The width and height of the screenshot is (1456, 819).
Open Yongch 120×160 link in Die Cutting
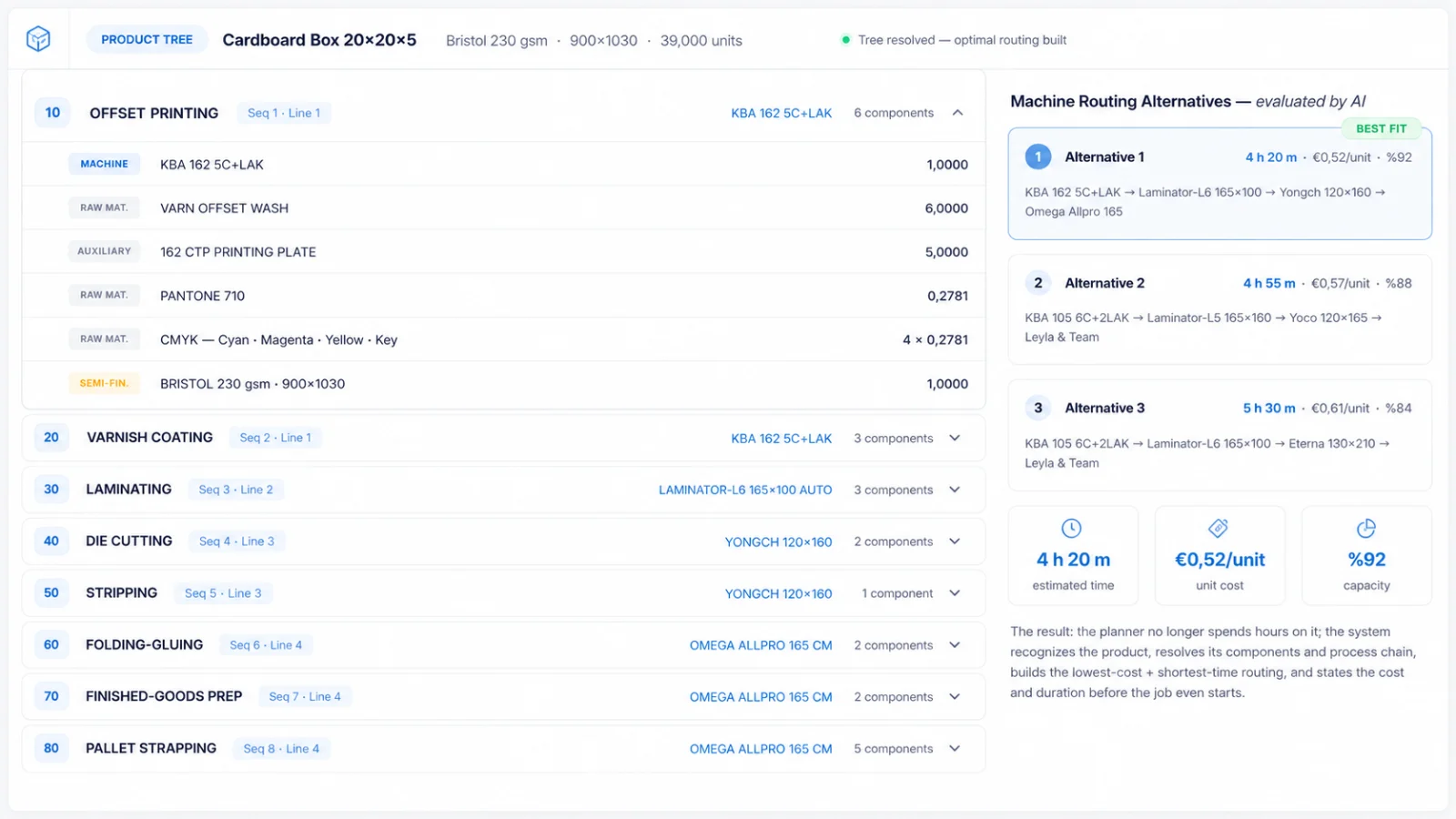coord(778,541)
